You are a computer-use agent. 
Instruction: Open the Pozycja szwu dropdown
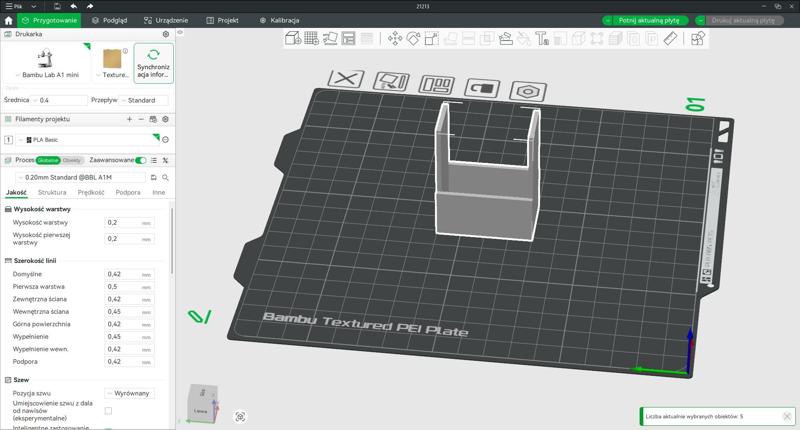click(130, 394)
